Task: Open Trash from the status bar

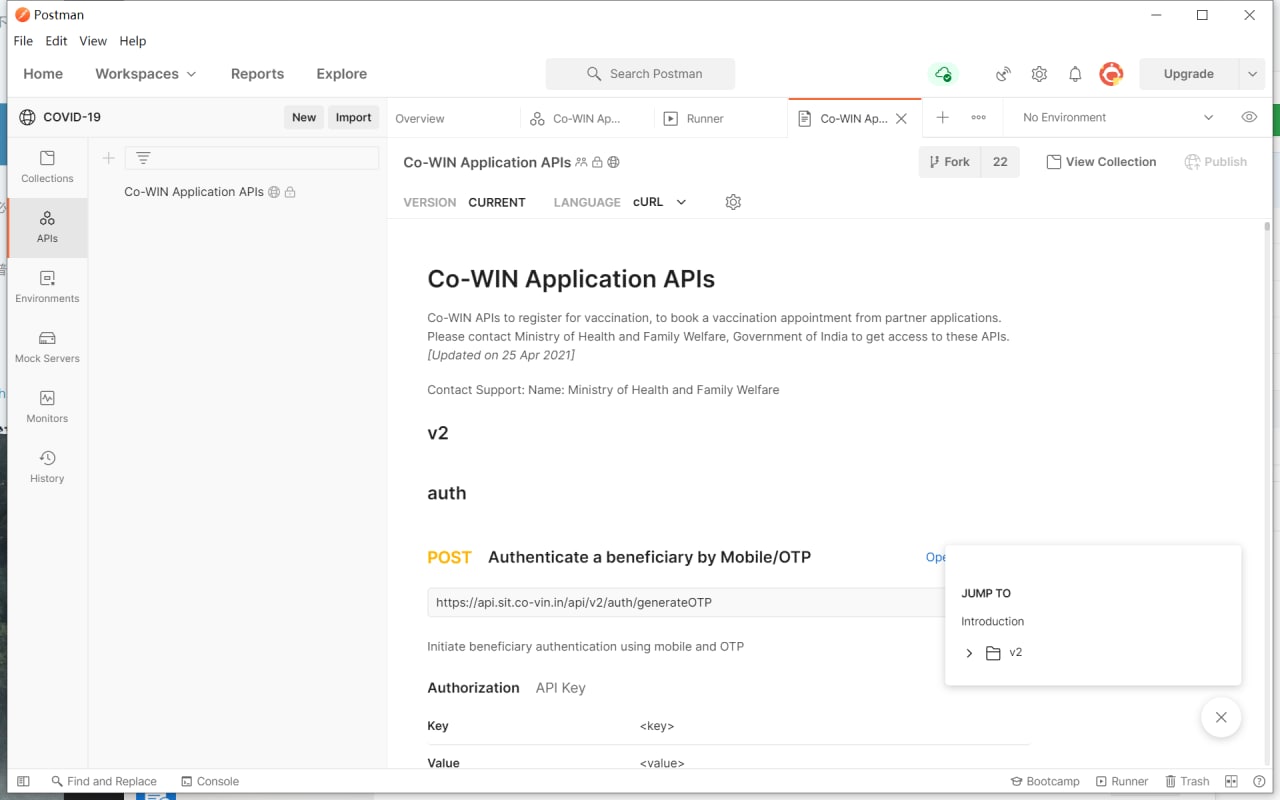Action: click(1187, 782)
